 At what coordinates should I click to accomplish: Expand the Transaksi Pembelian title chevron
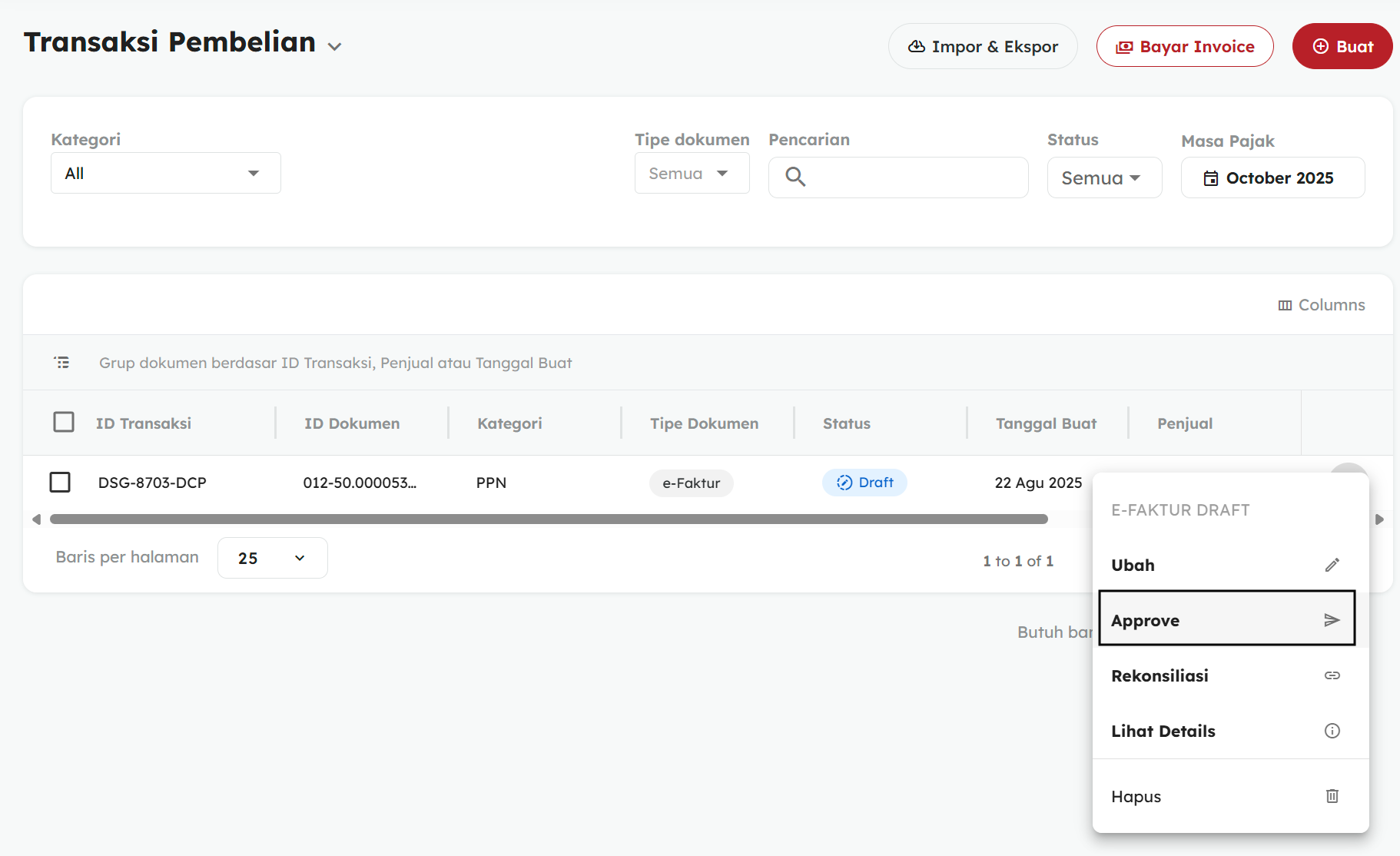(x=334, y=47)
